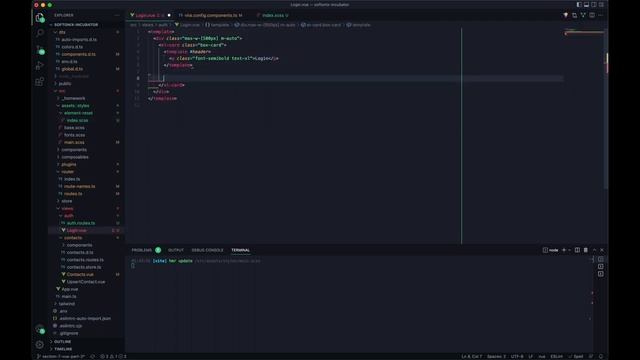Maximize the panel with chevron up

(x=594, y=250)
